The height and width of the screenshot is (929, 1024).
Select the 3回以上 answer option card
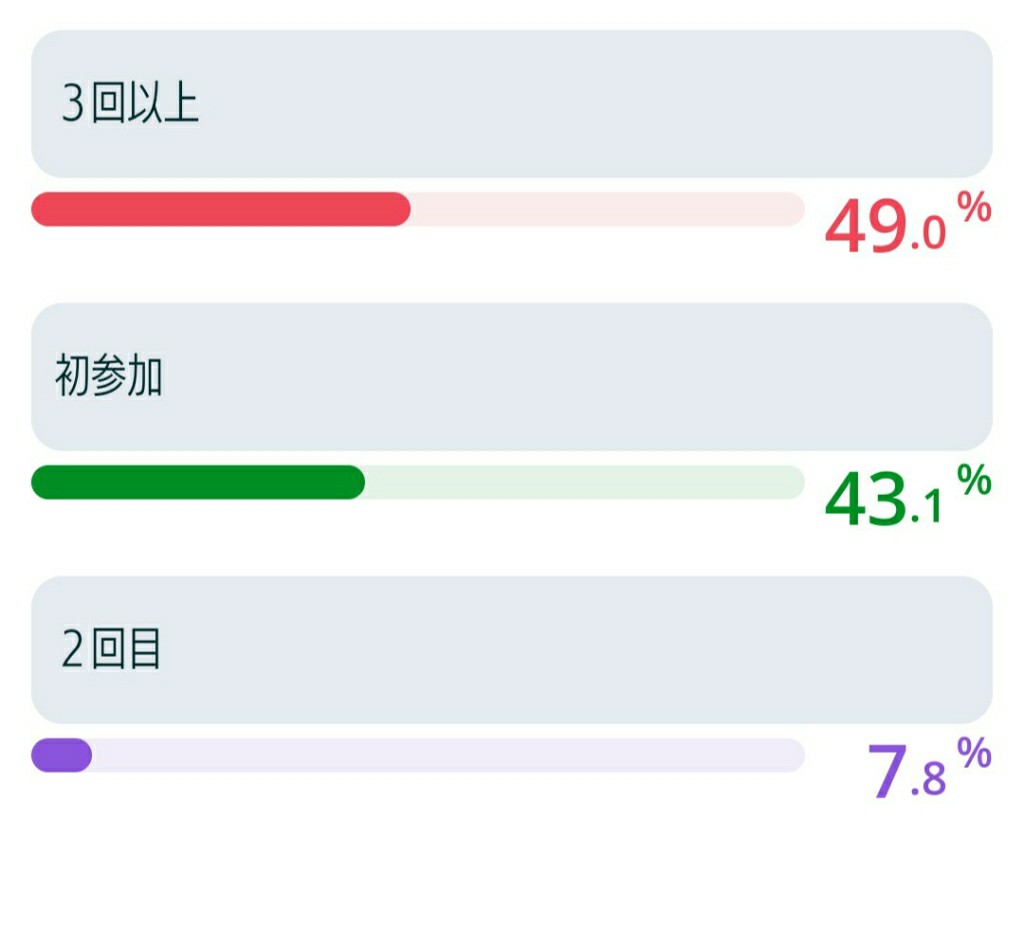tap(512, 104)
